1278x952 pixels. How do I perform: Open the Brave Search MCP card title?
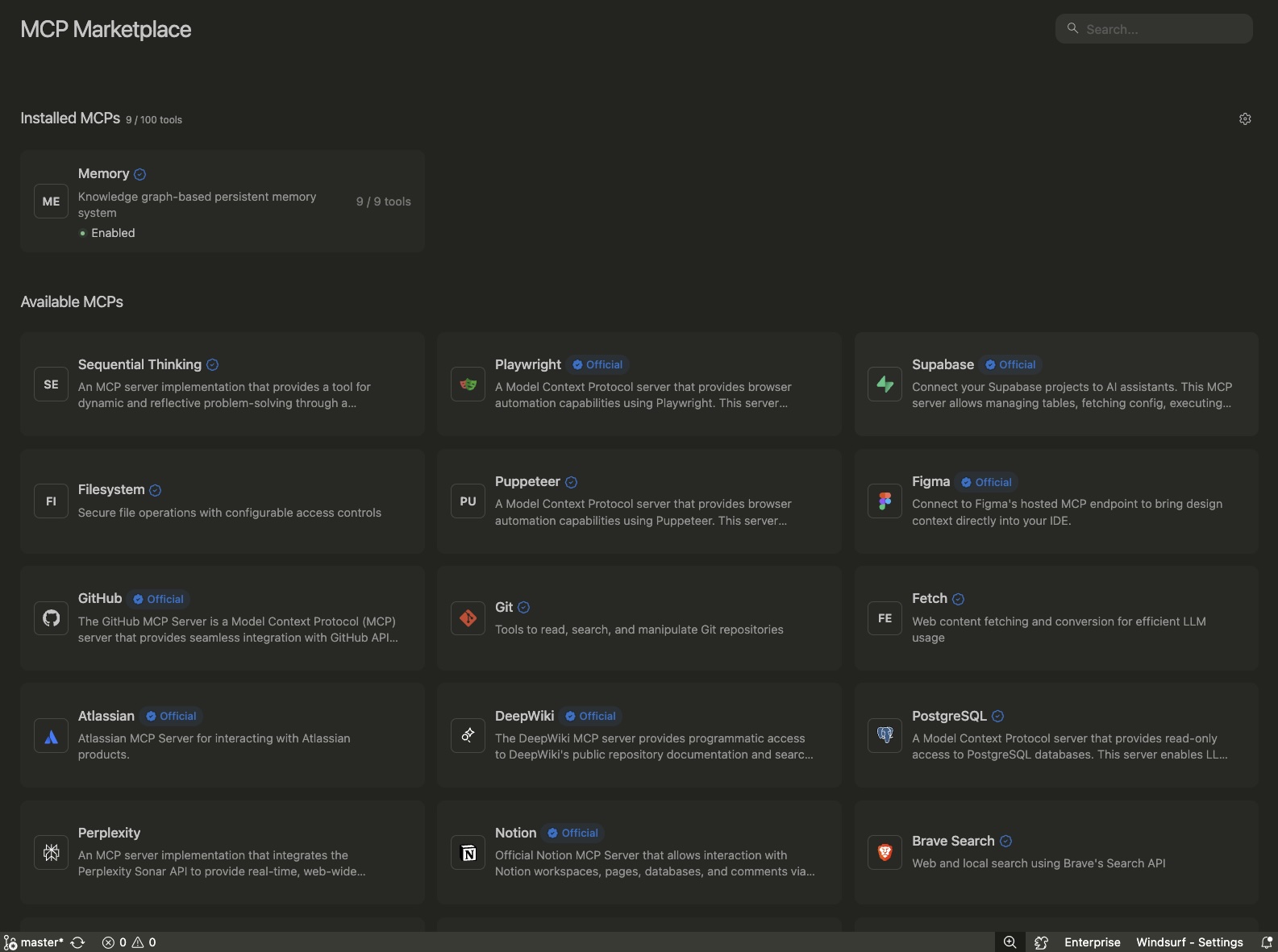(953, 841)
